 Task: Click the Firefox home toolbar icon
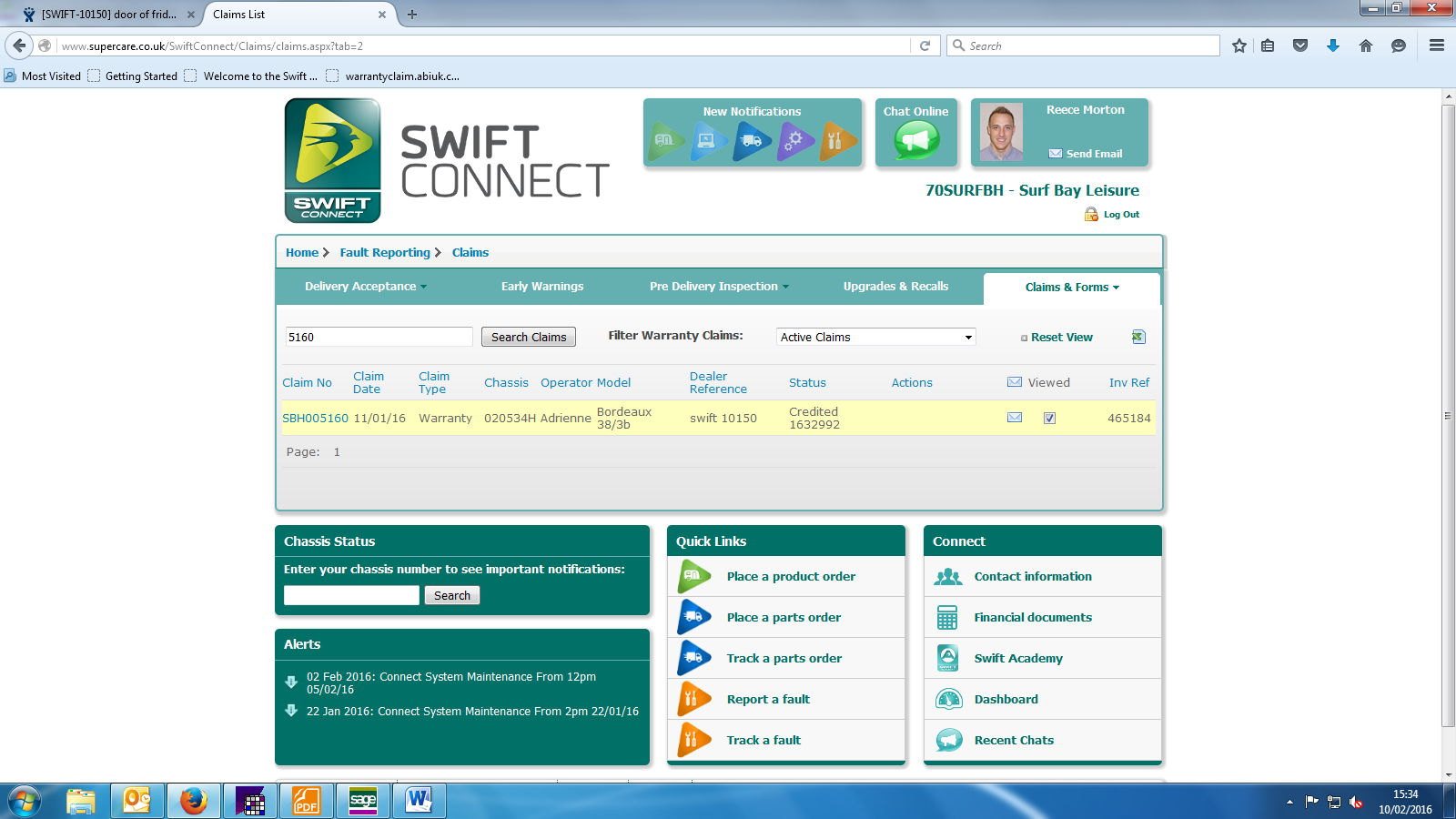[x=1365, y=45]
